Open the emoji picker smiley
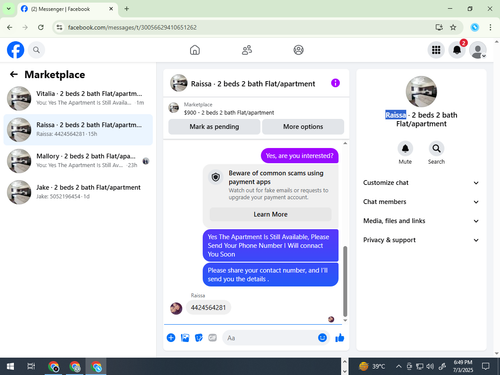 (x=322, y=338)
